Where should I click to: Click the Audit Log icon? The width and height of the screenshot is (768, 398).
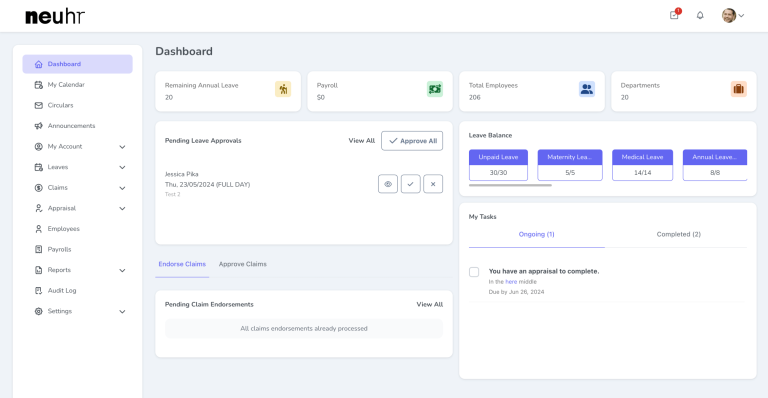point(39,290)
